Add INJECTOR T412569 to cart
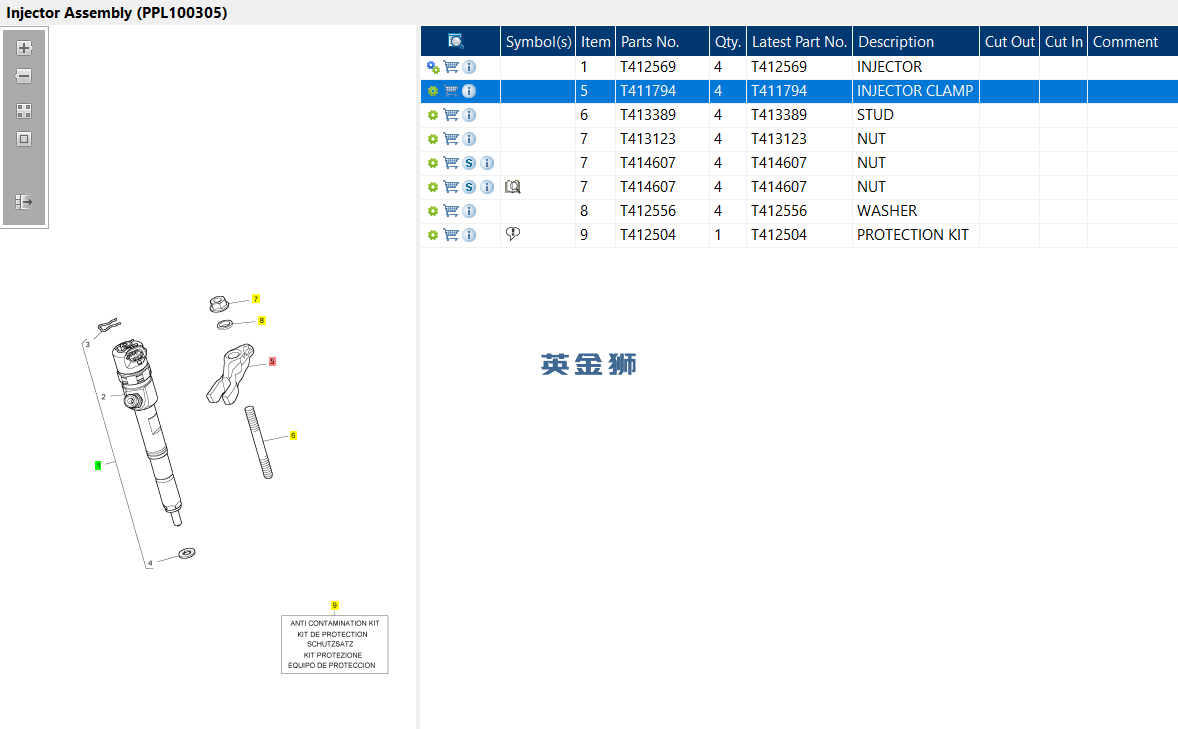This screenshot has width=1178, height=729. pos(451,67)
